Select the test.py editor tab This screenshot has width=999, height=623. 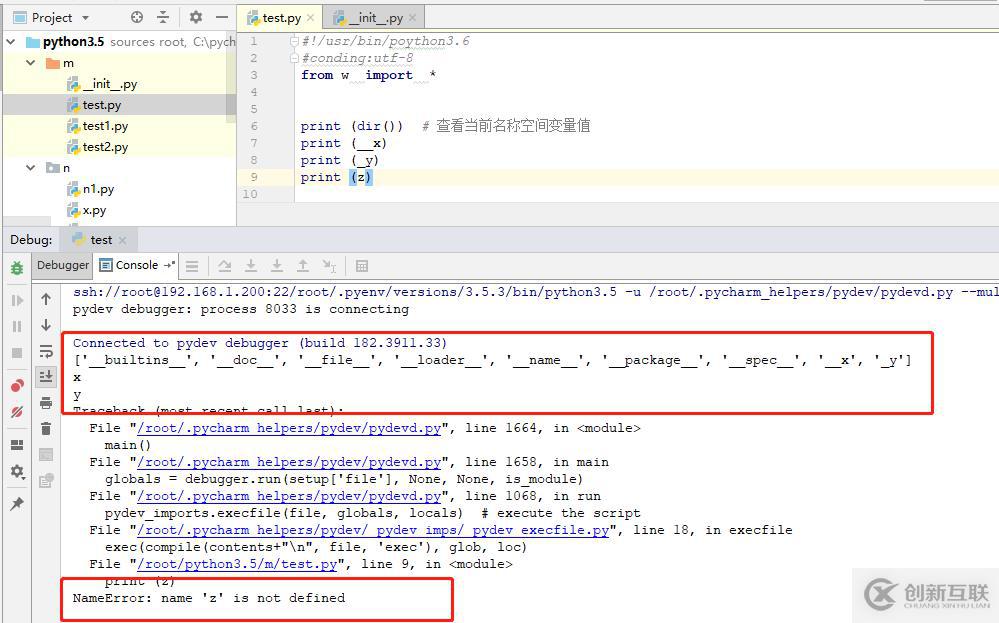pyautogui.click(x=280, y=18)
